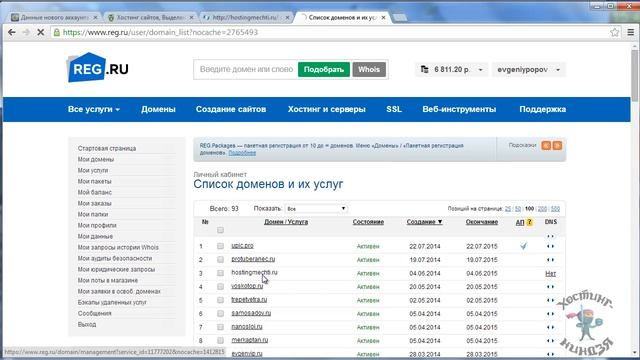Click DNS dots in produberanec.ru row
The width and height of the screenshot is (640, 360).
point(550,260)
